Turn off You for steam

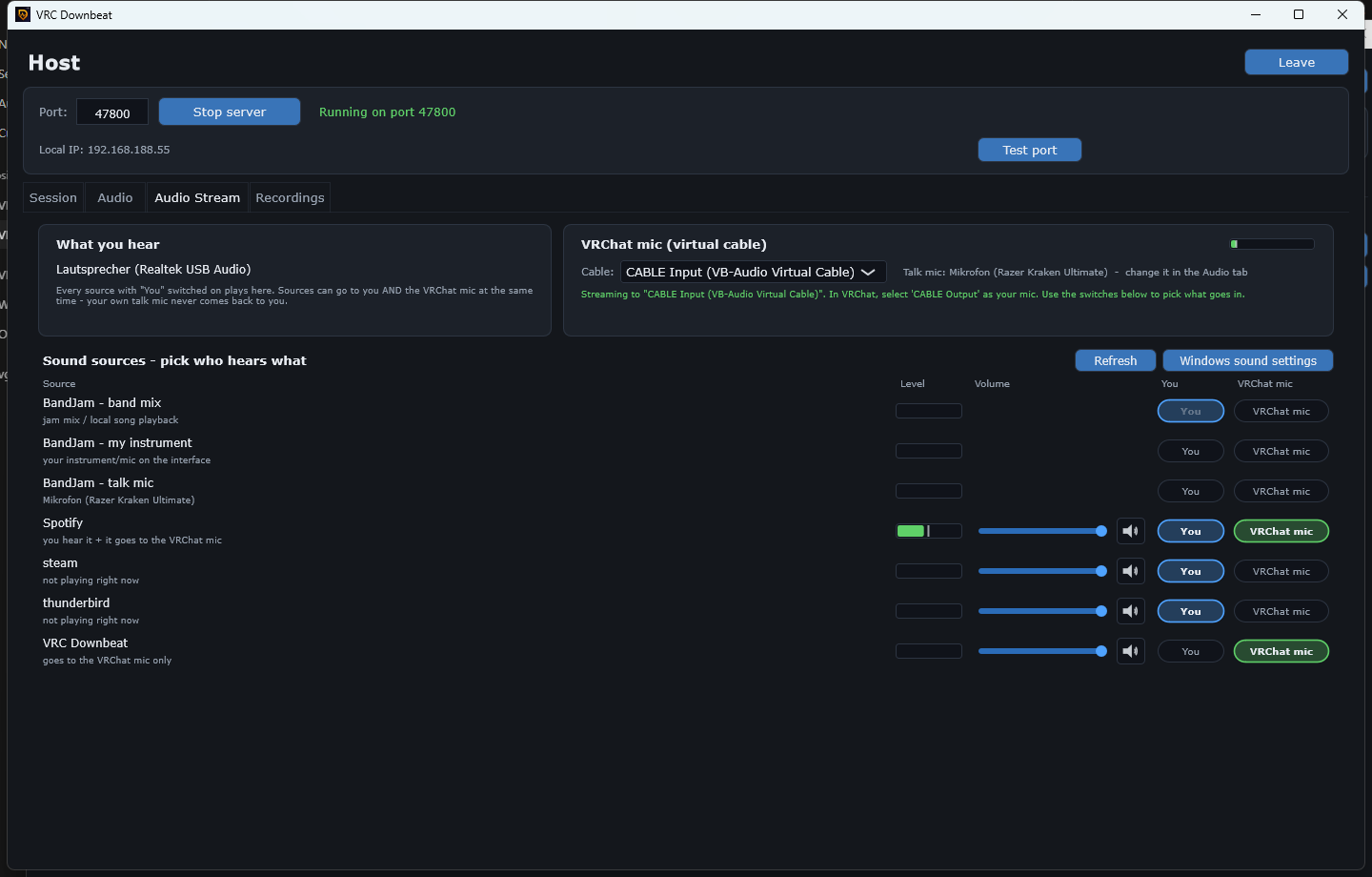[x=1191, y=571]
